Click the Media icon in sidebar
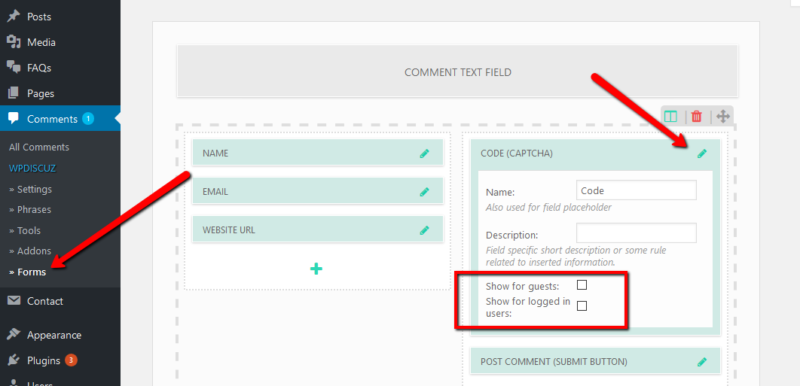 click(13, 42)
